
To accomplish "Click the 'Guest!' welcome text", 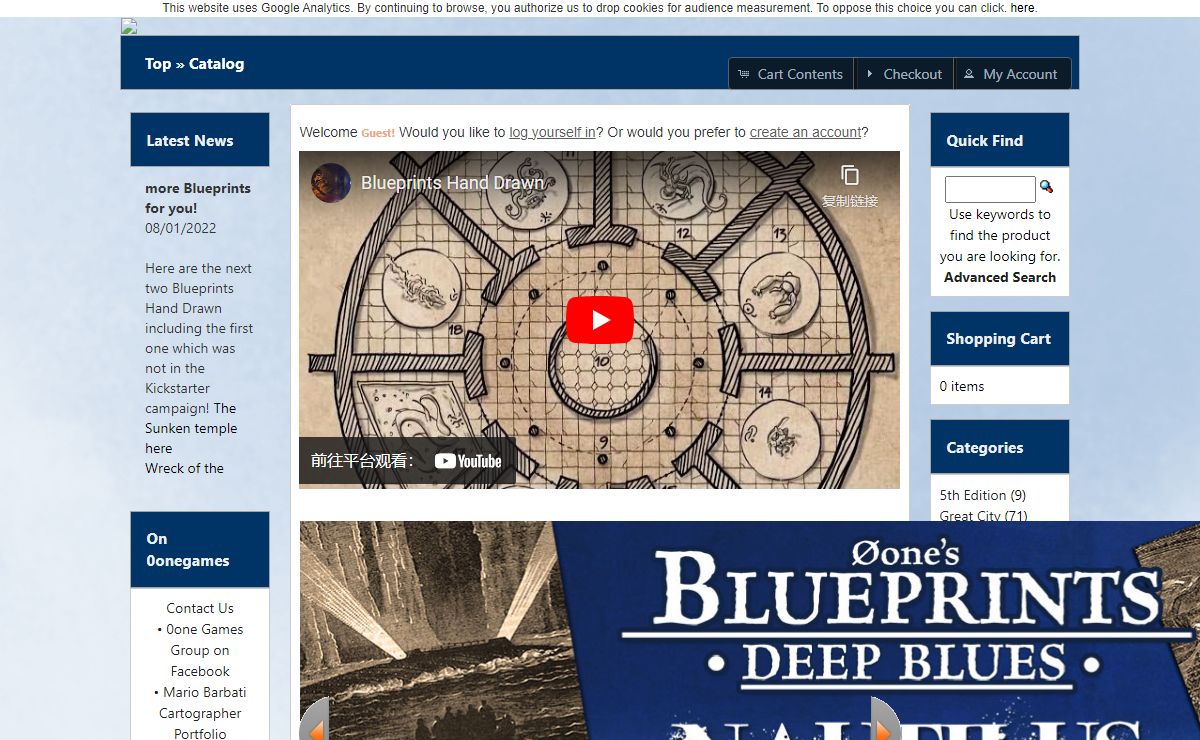I will click(x=378, y=133).
